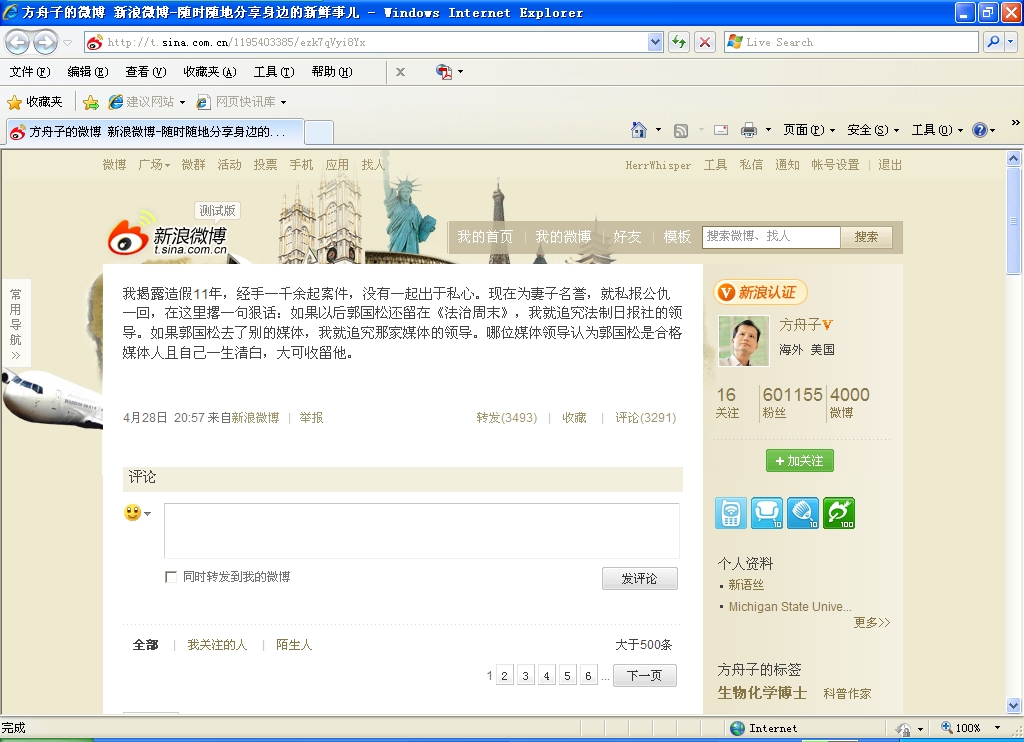Click the PDF converter toolbar icon
Image resolution: width=1024 pixels, height=742 pixels.
tap(444, 72)
